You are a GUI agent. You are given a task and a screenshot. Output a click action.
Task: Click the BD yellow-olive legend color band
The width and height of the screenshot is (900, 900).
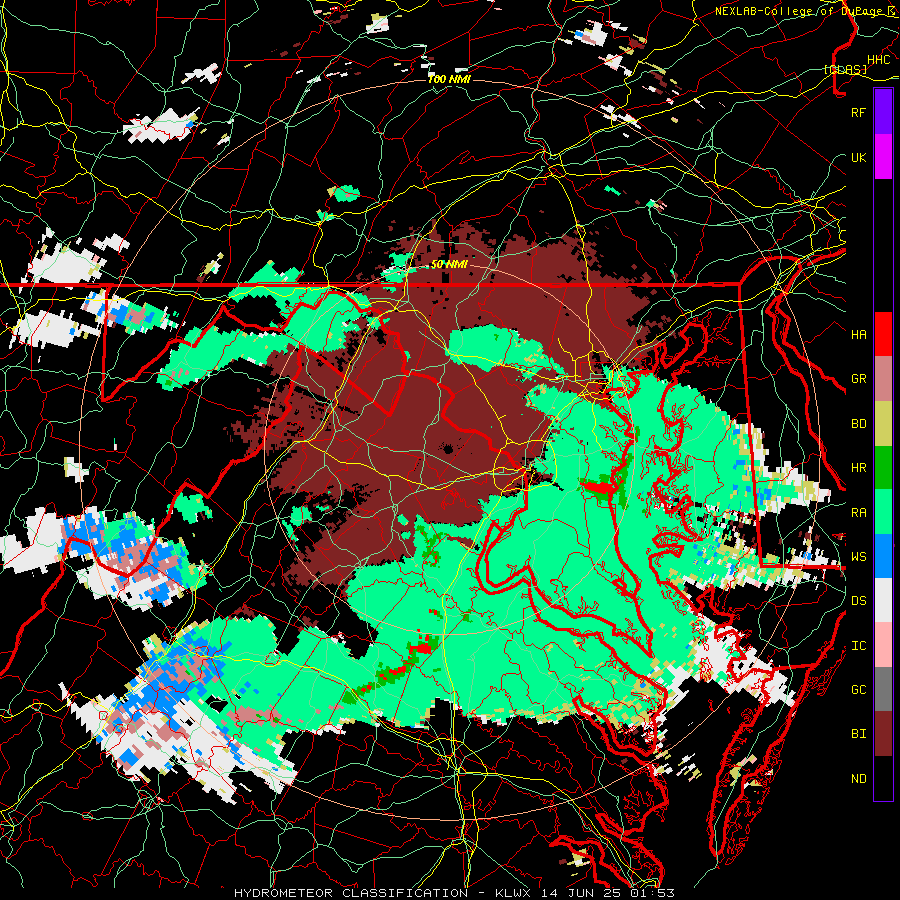pyautogui.click(x=883, y=424)
